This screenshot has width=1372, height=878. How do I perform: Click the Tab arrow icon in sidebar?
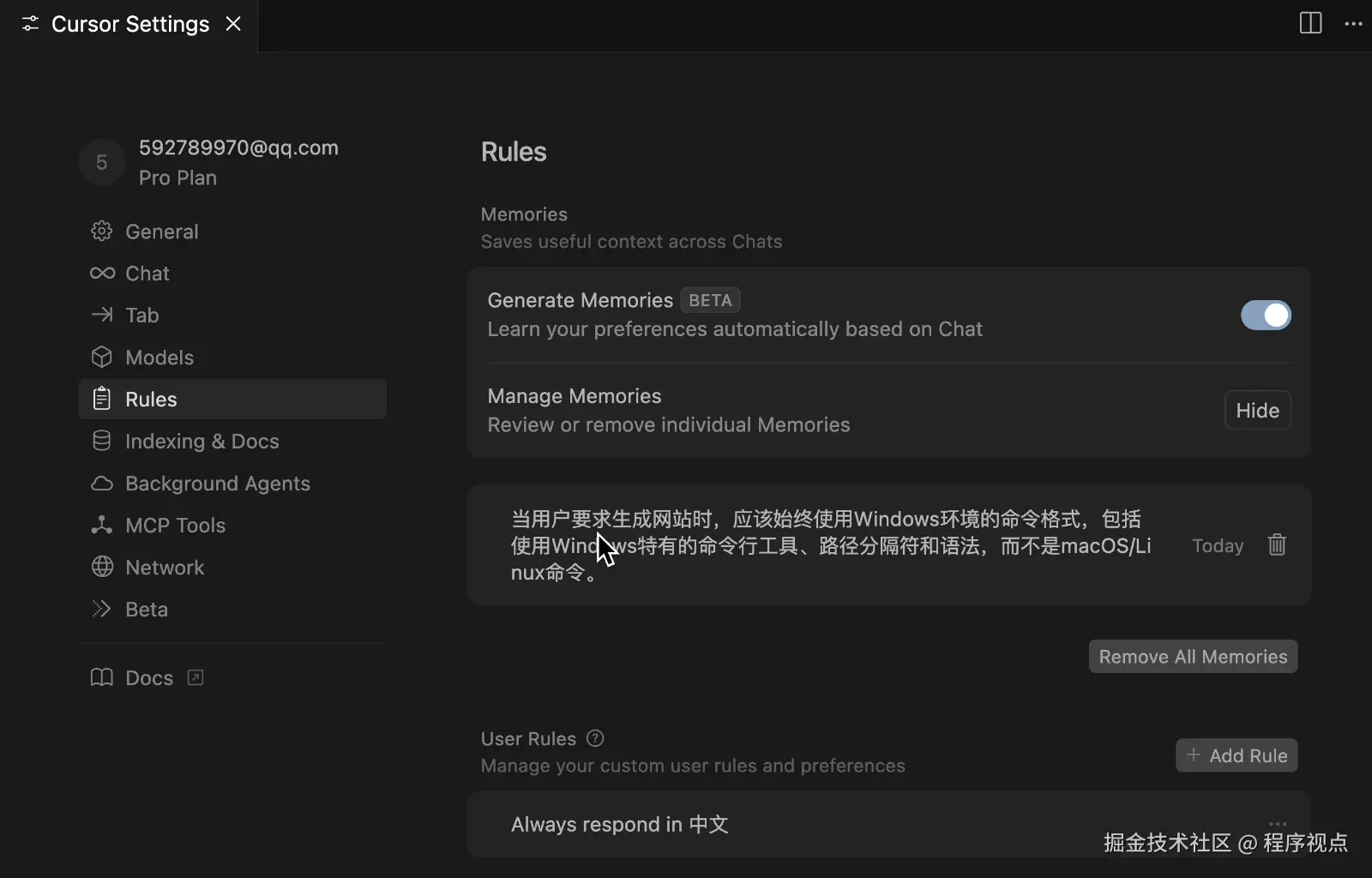click(102, 316)
